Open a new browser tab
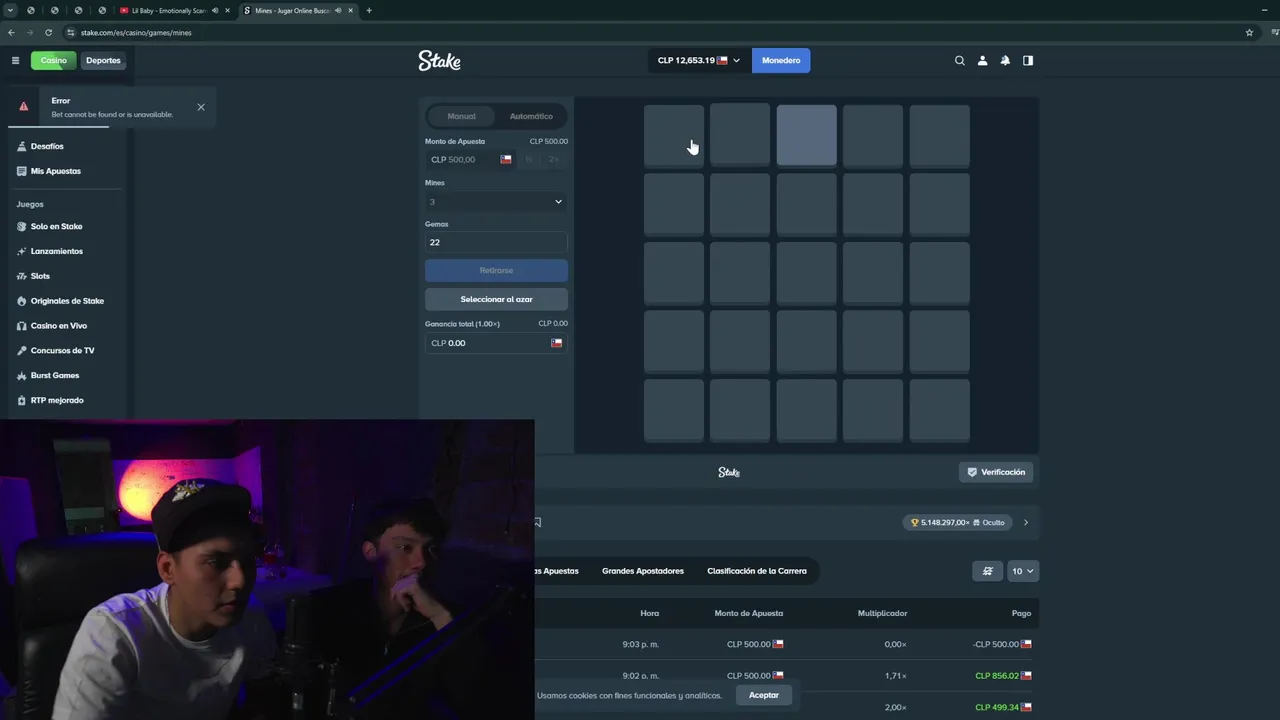This screenshot has height=720, width=1280. pyautogui.click(x=369, y=10)
